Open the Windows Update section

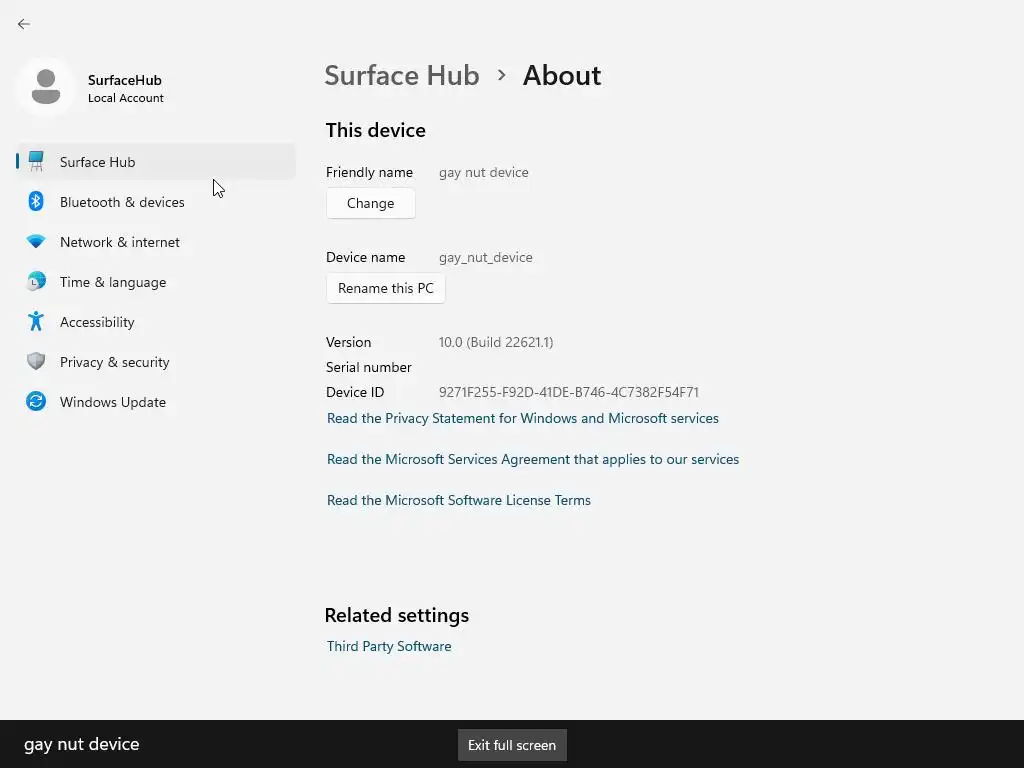tap(113, 402)
